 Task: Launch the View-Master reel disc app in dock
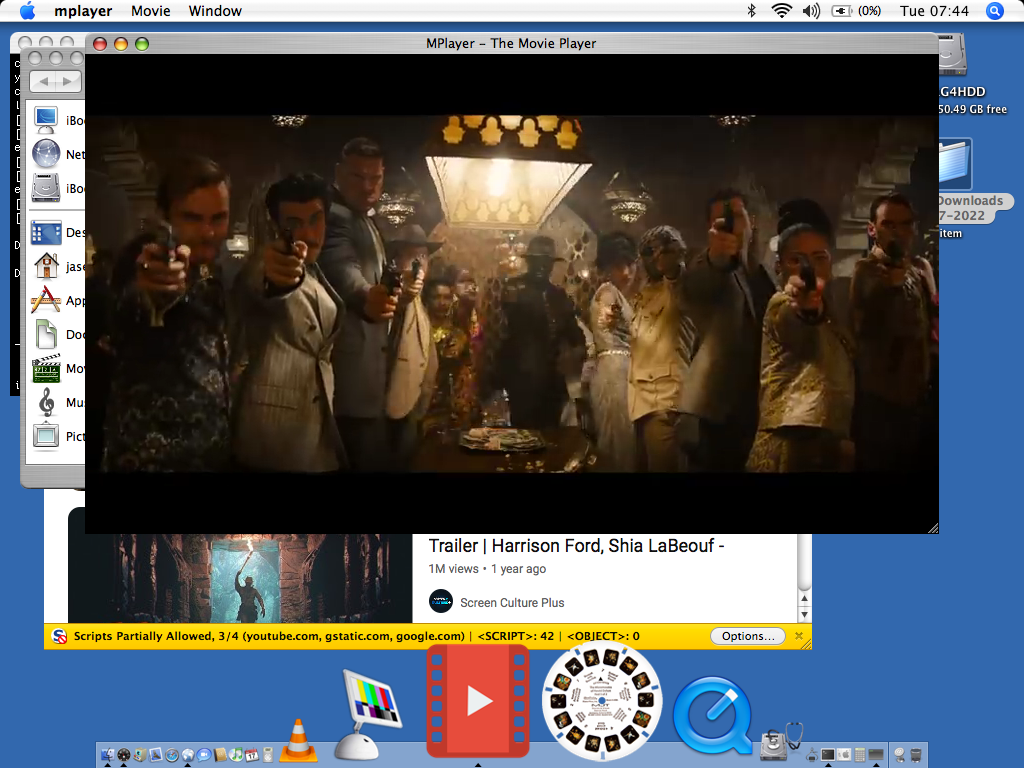coord(602,701)
